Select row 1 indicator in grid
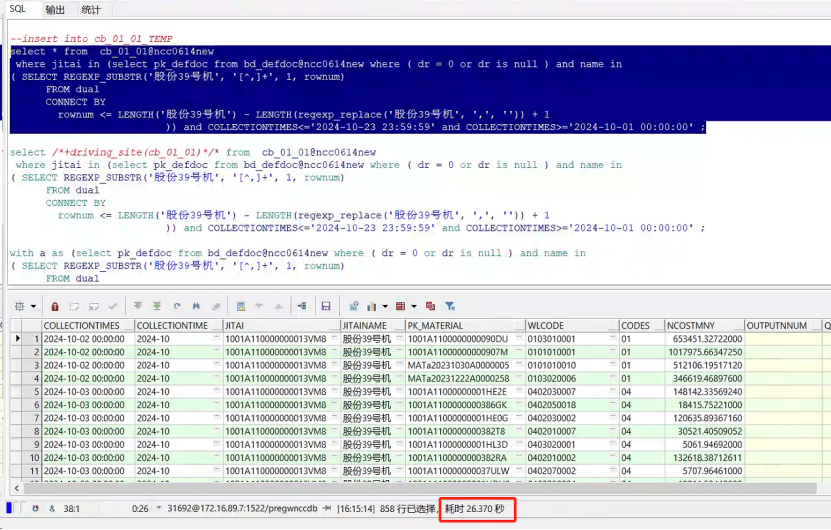Image resolution: width=831 pixels, height=530 pixels. click(x=16, y=339)
